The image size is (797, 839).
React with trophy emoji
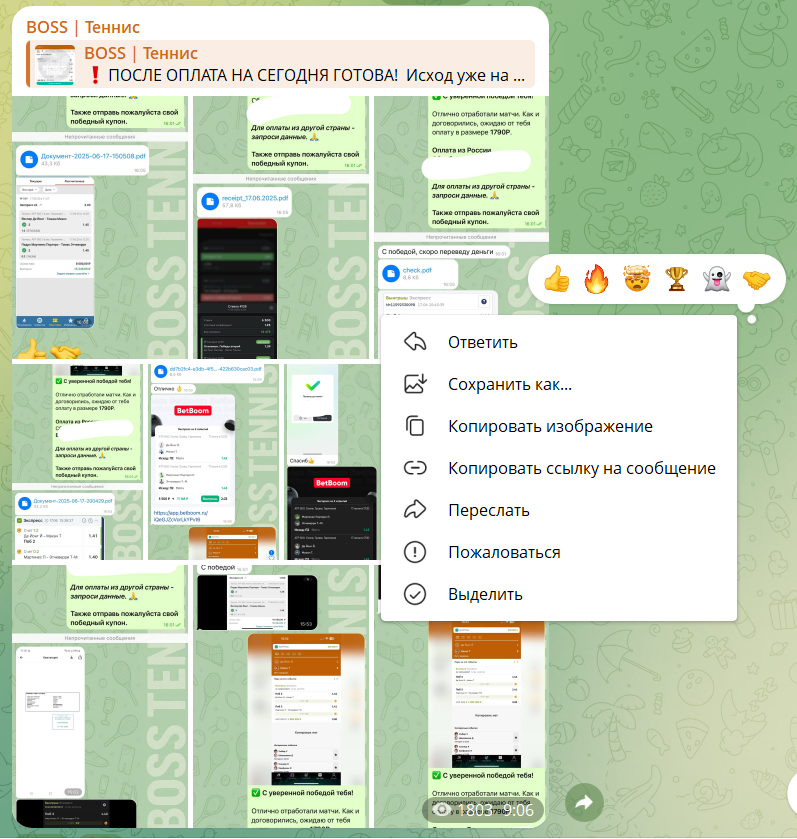(x=677, y=280)
